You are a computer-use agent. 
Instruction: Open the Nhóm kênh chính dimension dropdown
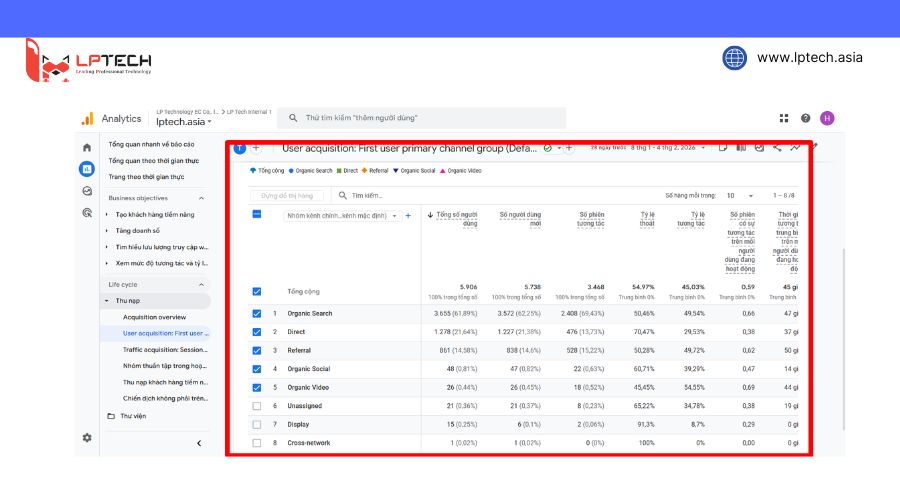(x=341, y=216)
